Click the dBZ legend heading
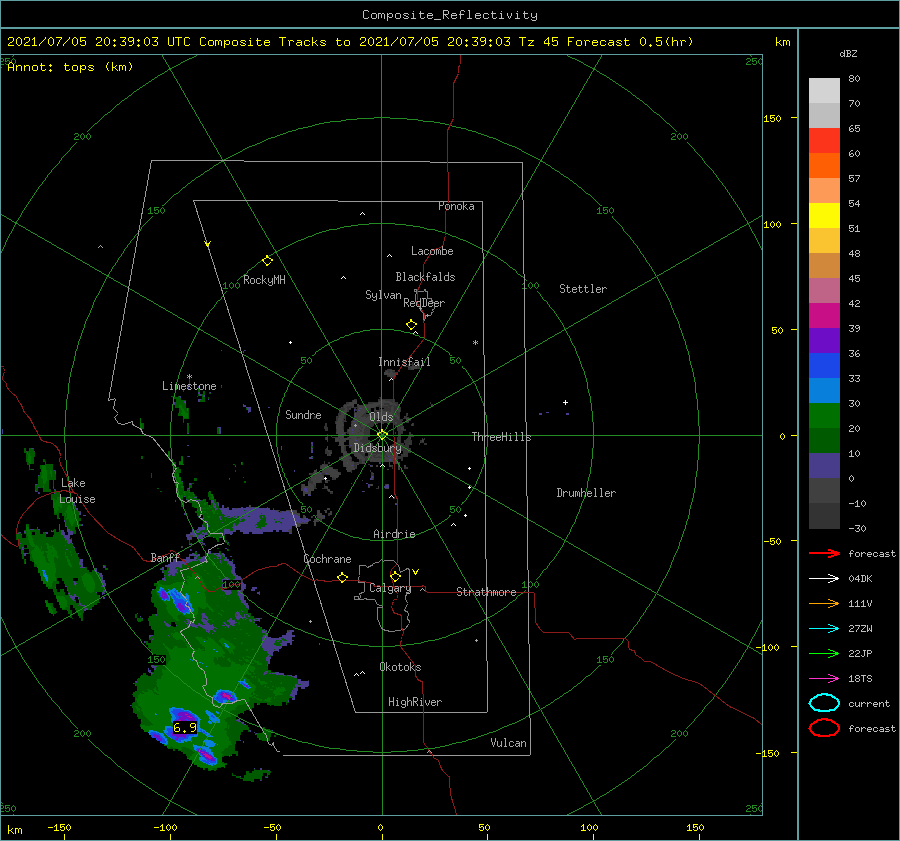 coord(848,54)
